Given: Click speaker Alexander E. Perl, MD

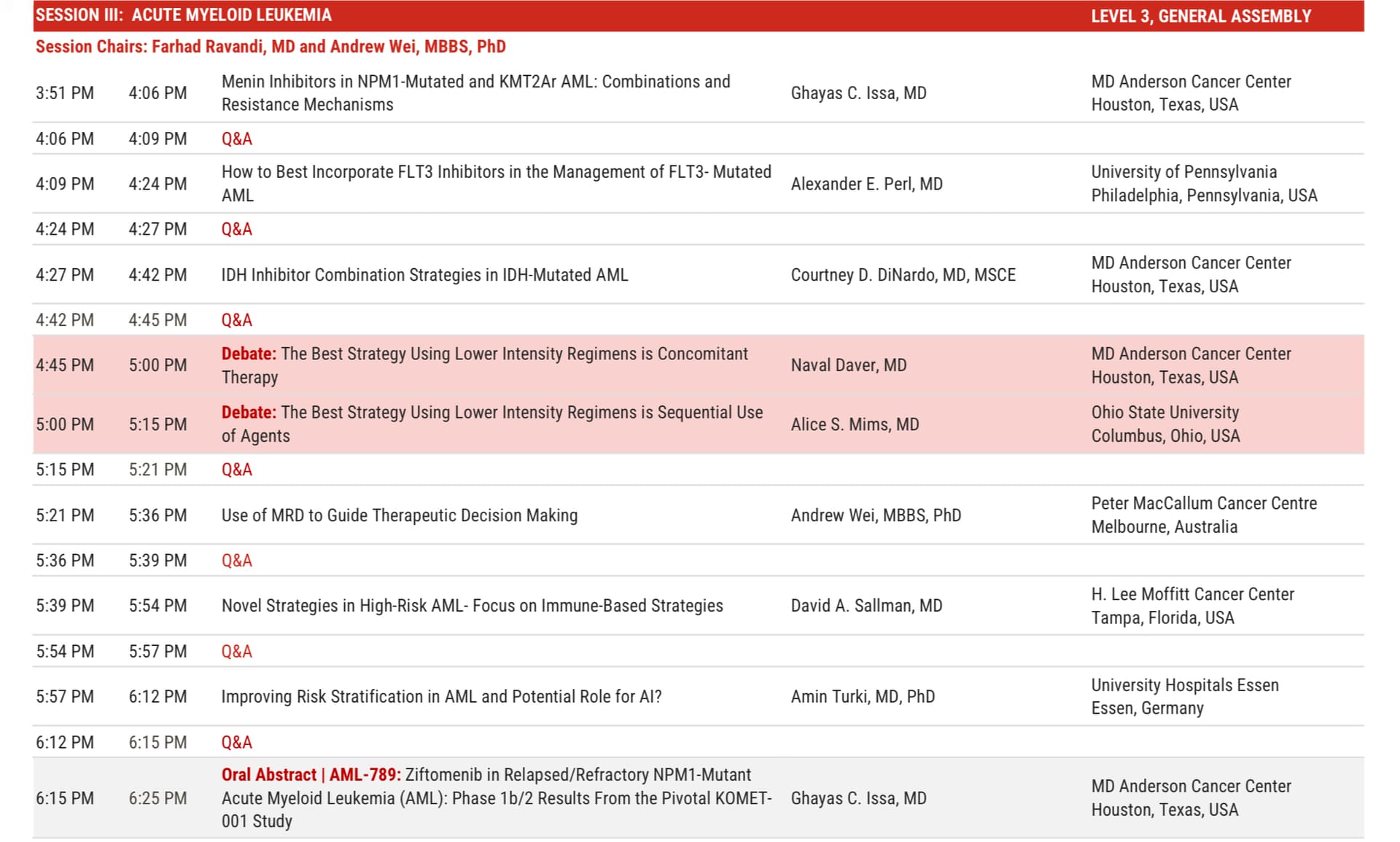Looking at the screenshot, I should [866, 184].
